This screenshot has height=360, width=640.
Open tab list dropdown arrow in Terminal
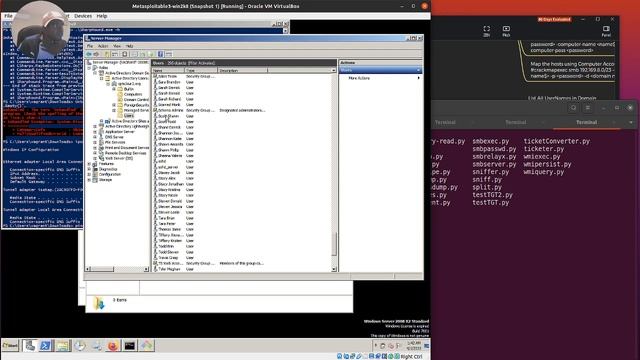coord(631,122)
